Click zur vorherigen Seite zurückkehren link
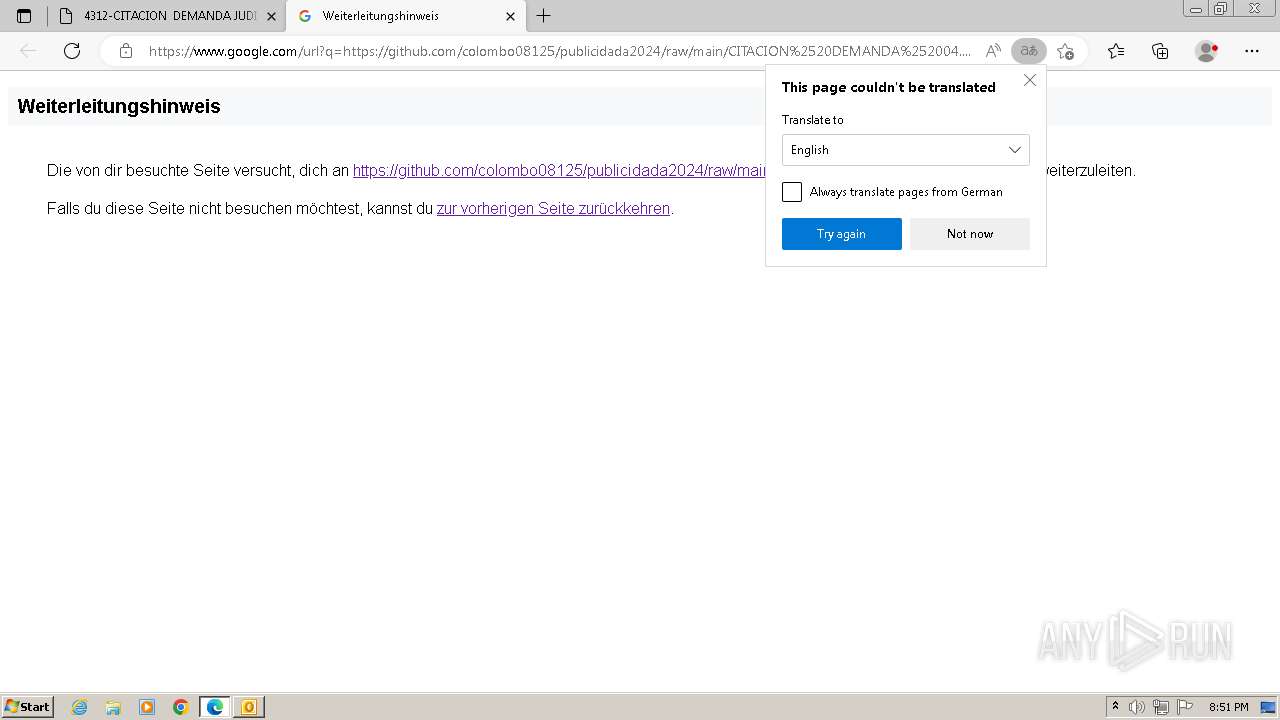1280x720 pixels. point(553,208)
